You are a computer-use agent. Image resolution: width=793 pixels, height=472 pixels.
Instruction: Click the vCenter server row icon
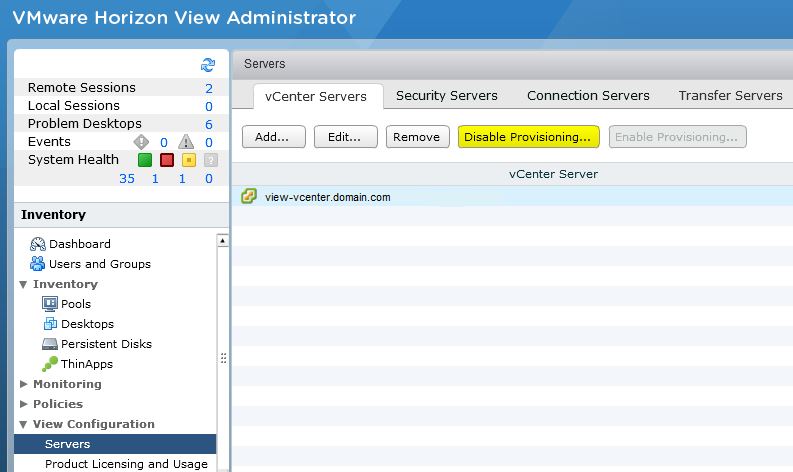[x=249, y=197]
